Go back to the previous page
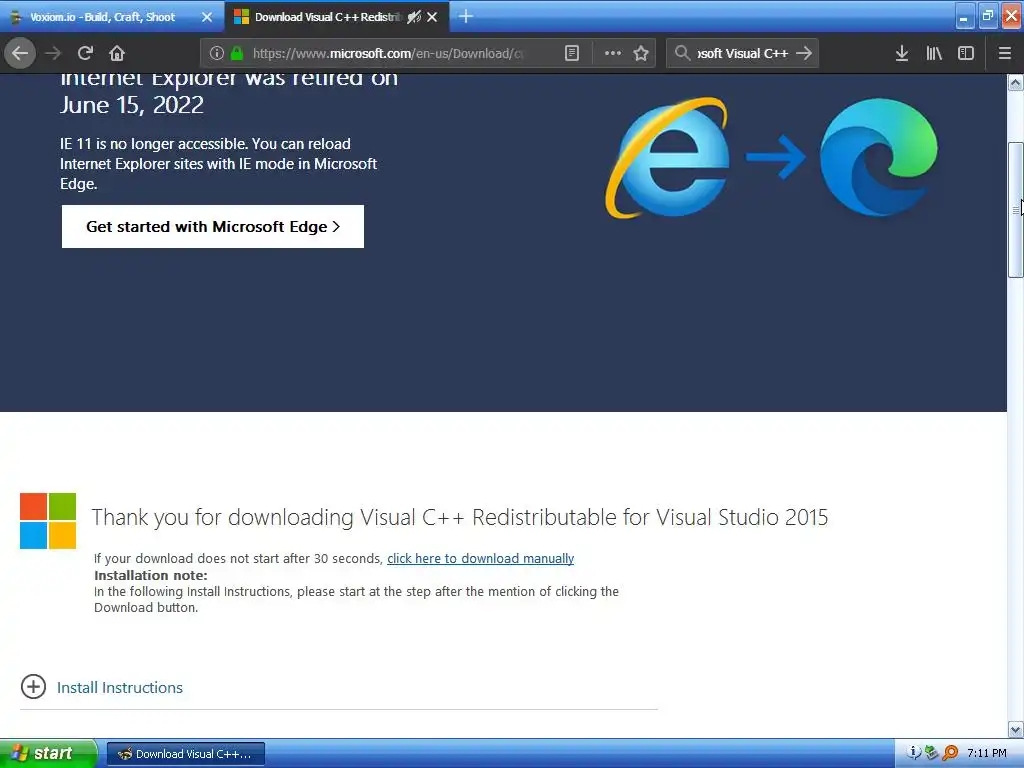The image size is (1024, 768). tap(20, 53)
